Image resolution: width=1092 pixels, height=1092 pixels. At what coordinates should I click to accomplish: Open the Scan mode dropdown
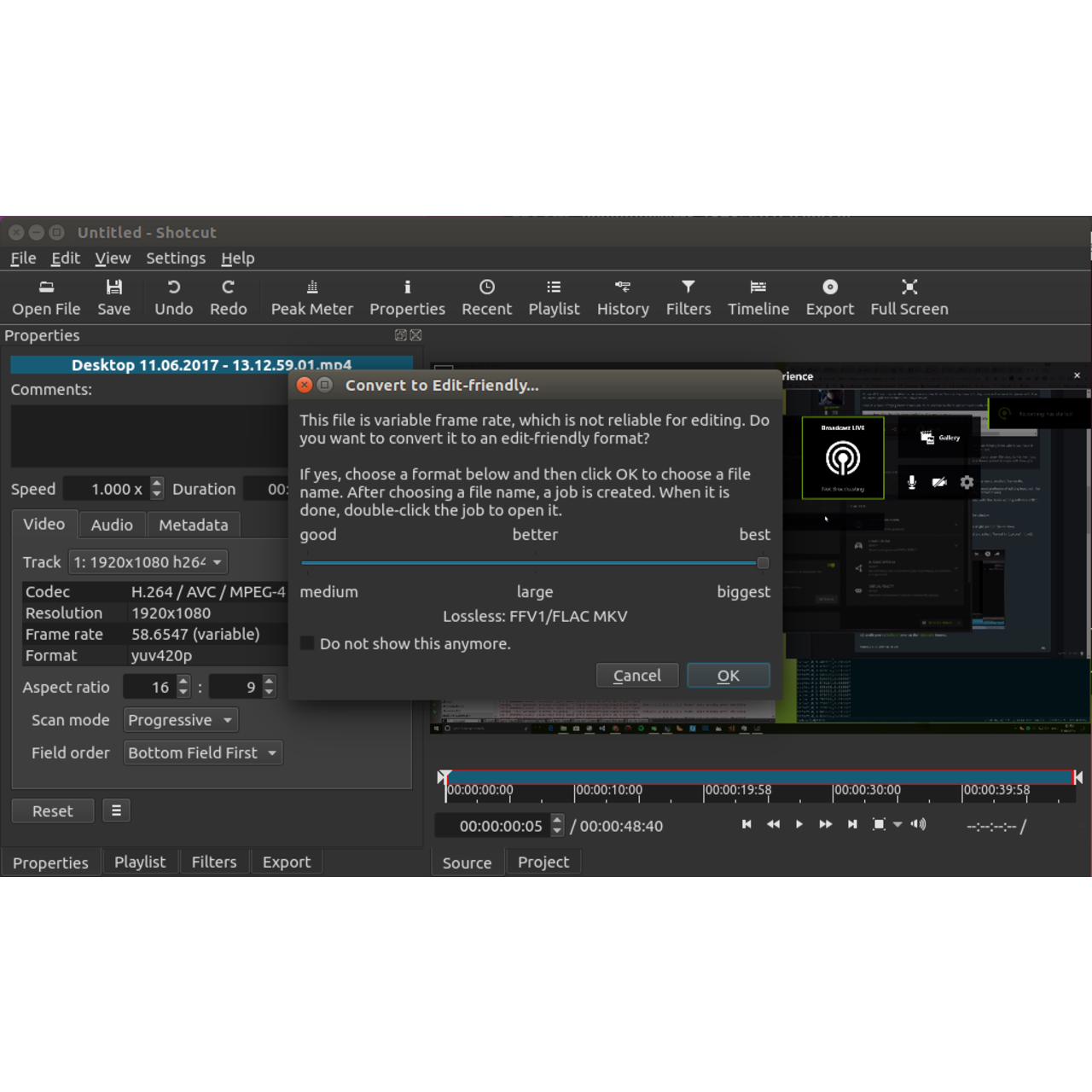coord(180,720)
